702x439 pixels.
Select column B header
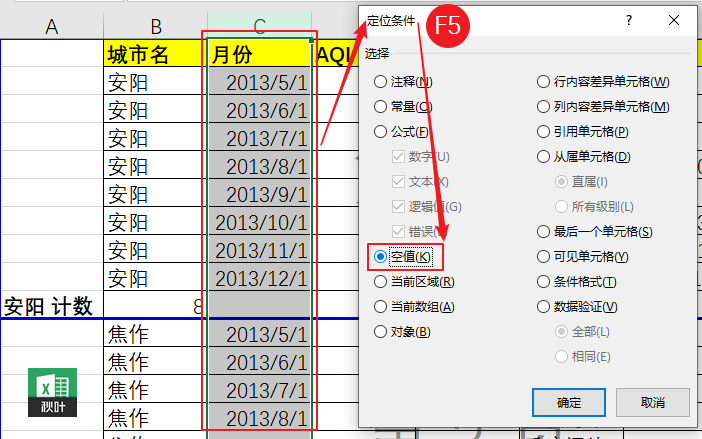pos(156,26)
